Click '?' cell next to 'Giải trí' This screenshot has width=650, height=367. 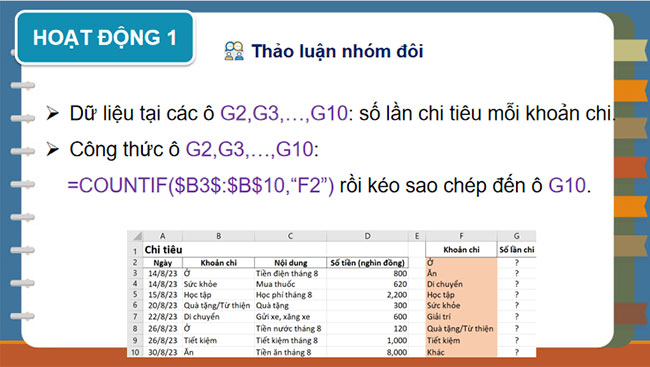click(517, 317)
